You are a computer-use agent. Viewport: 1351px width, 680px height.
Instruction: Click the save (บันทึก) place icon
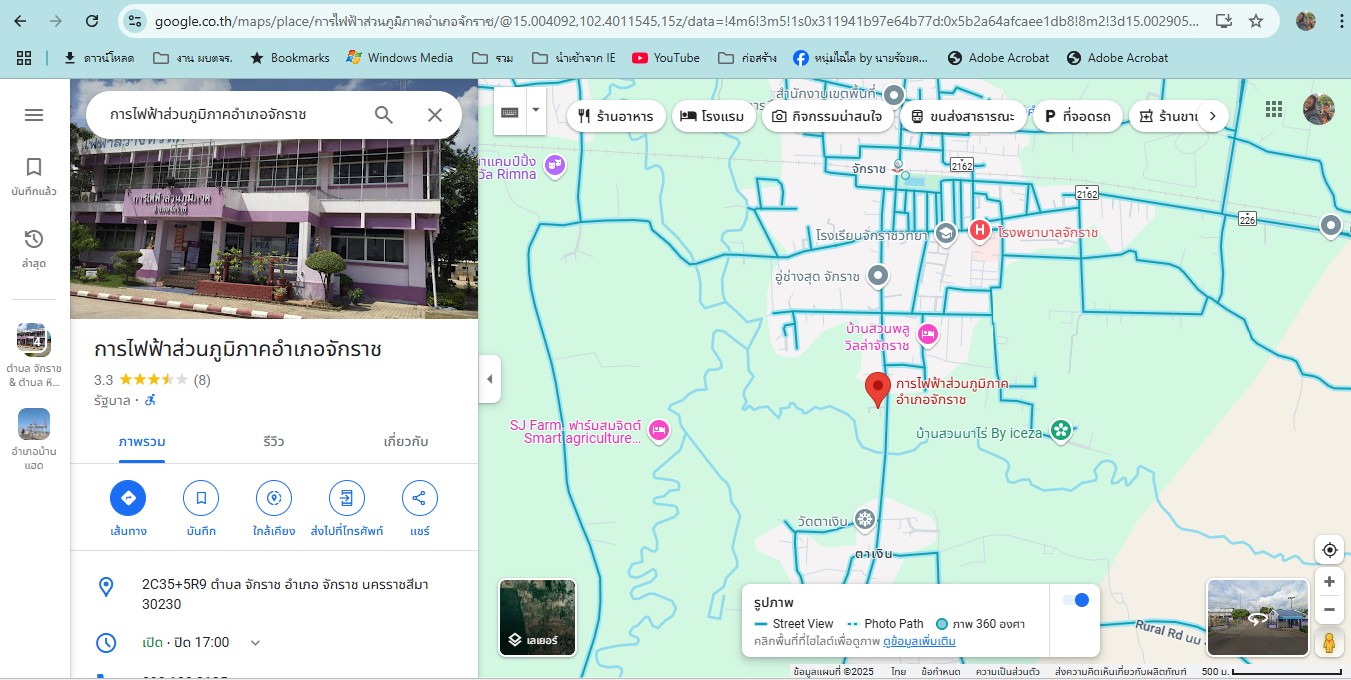point(201,498)
